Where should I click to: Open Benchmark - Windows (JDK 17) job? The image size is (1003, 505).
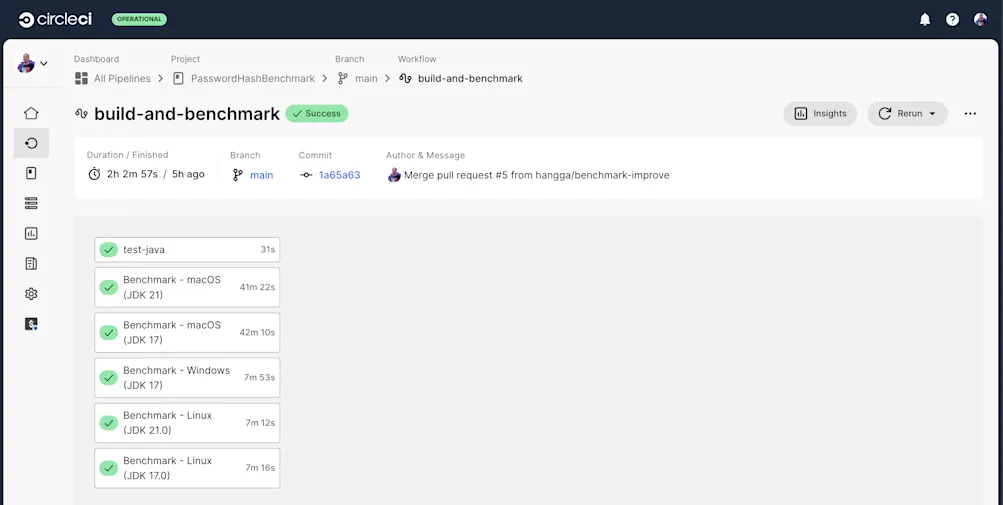[x=187, y=378]
